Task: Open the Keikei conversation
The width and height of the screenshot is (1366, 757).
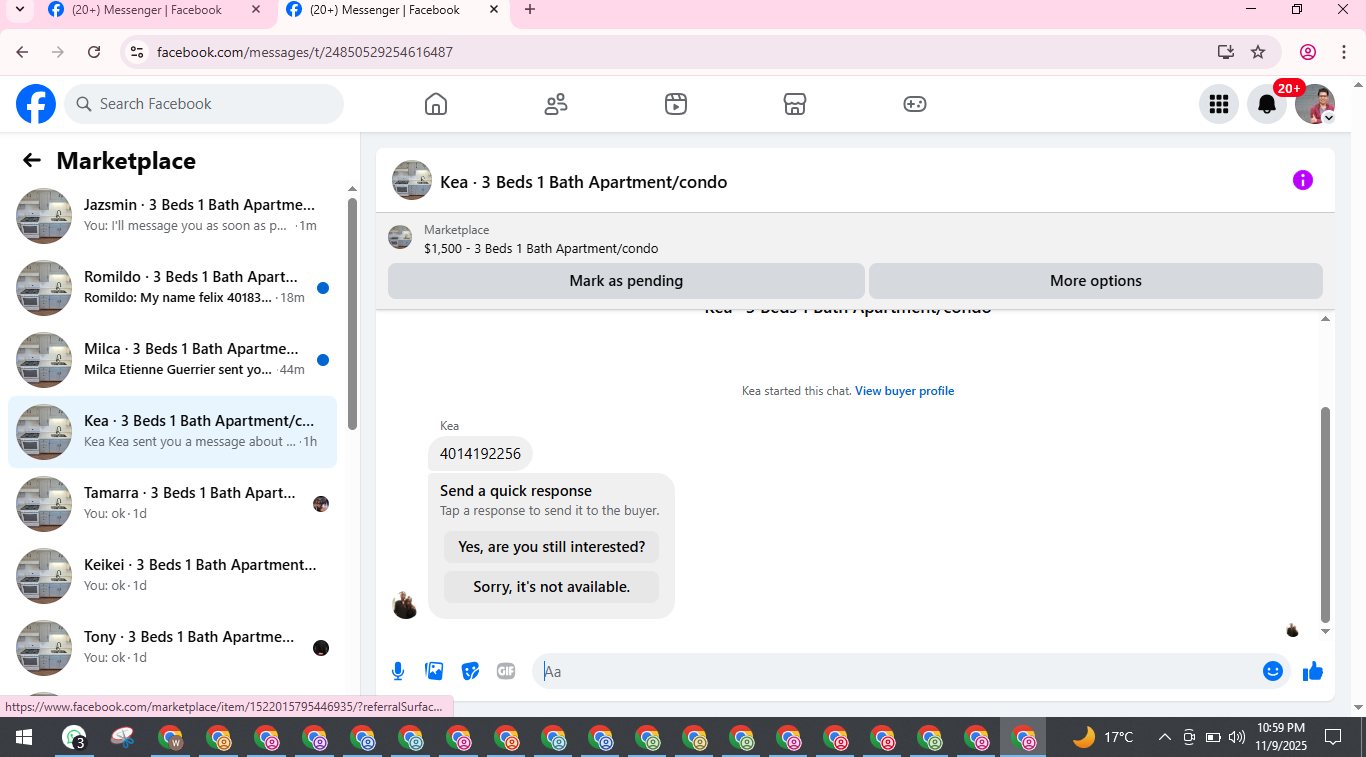Action: pos(172,576)
